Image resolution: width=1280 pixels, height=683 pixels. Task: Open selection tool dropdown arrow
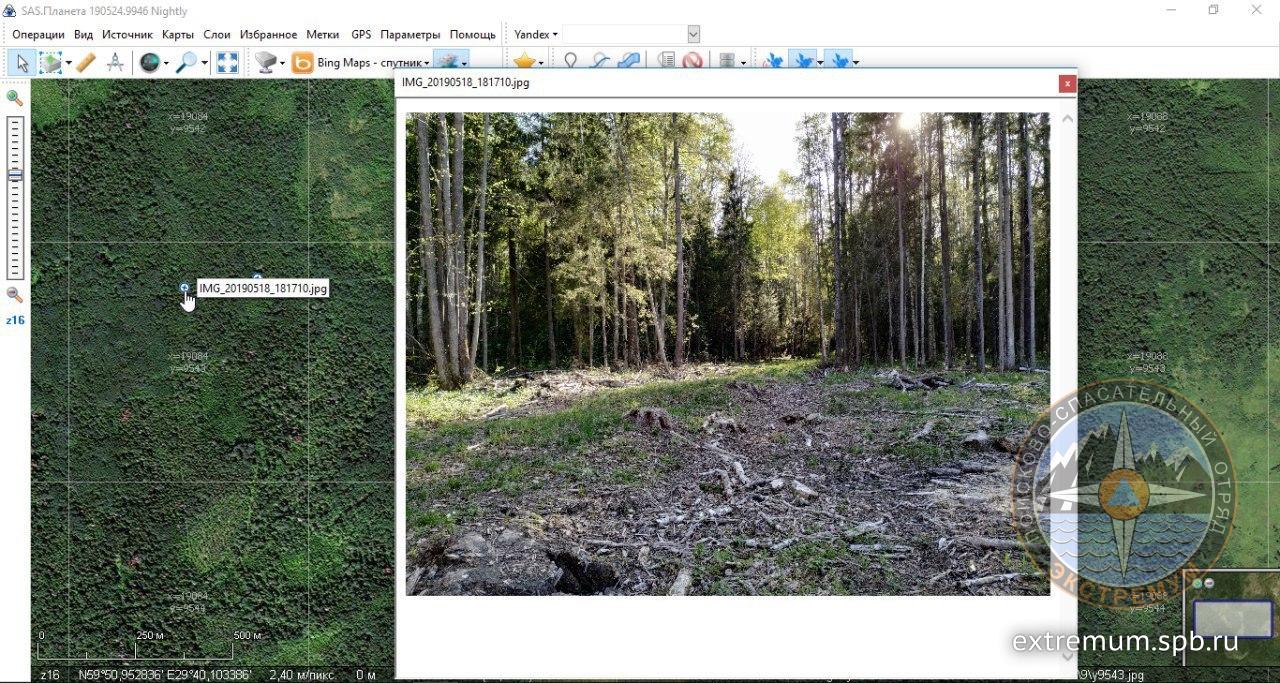tap(68, 63)
